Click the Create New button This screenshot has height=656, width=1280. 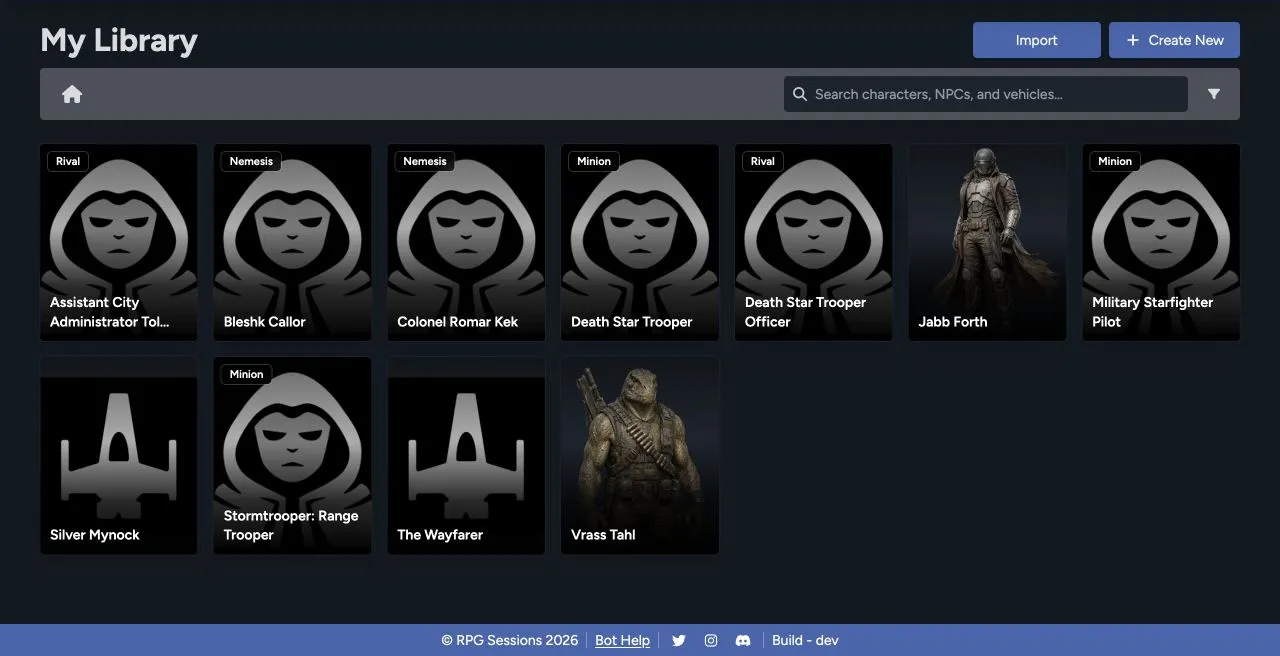click(x=1174, y=40)
